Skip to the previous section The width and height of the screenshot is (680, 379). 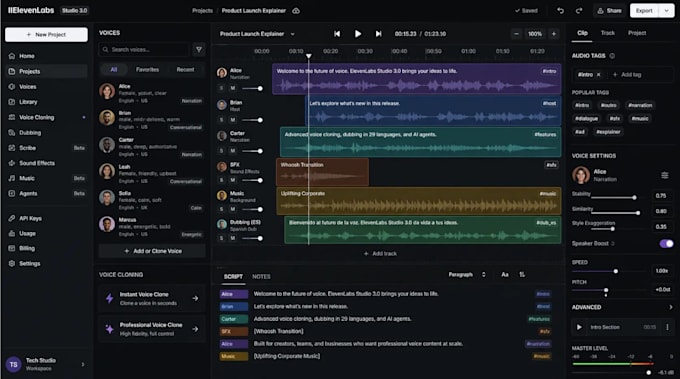337,34
